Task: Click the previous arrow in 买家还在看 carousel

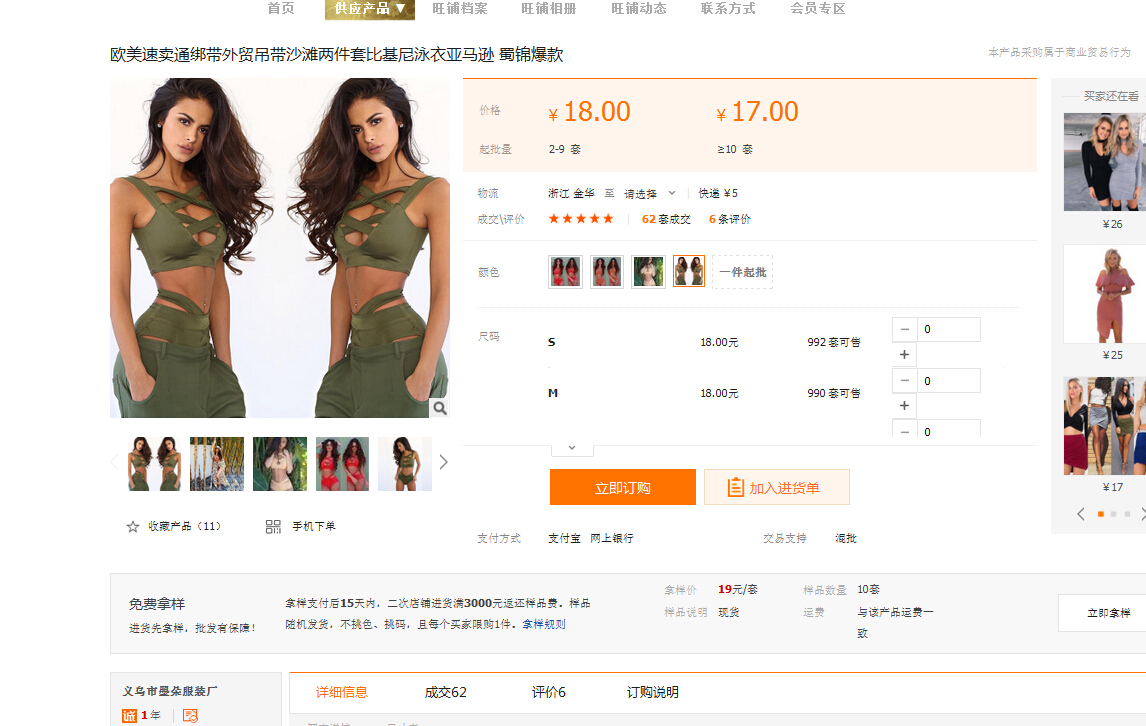Action: pos(1081,514)
